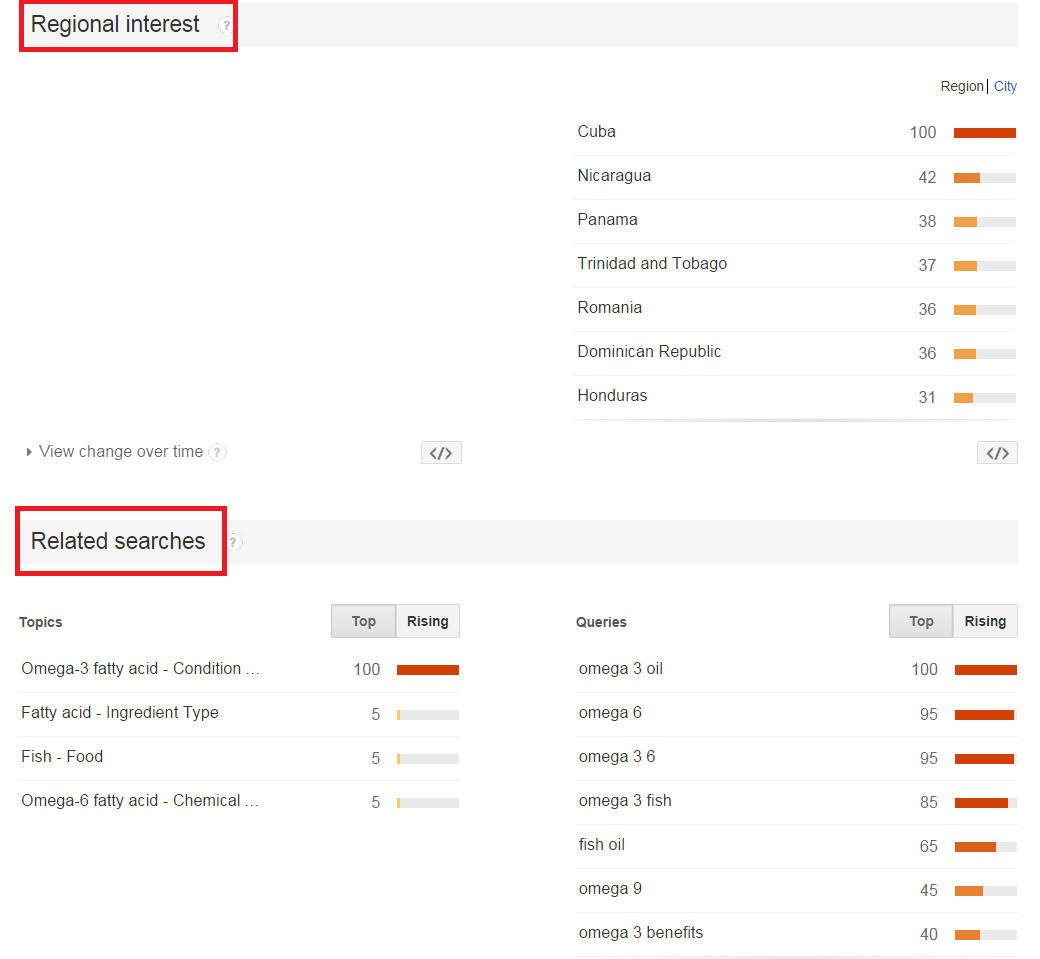Click the omega 3 benefits query row

pyautogui.click(x=639, y=932)
